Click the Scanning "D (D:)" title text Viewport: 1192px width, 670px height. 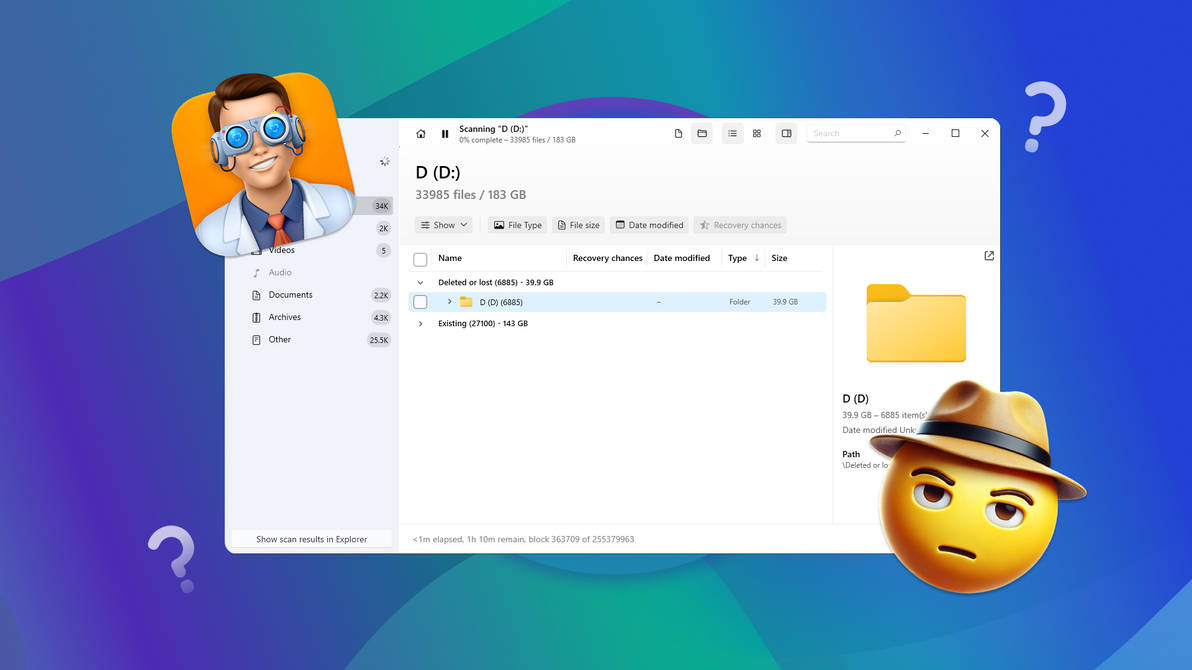(493, 129)
